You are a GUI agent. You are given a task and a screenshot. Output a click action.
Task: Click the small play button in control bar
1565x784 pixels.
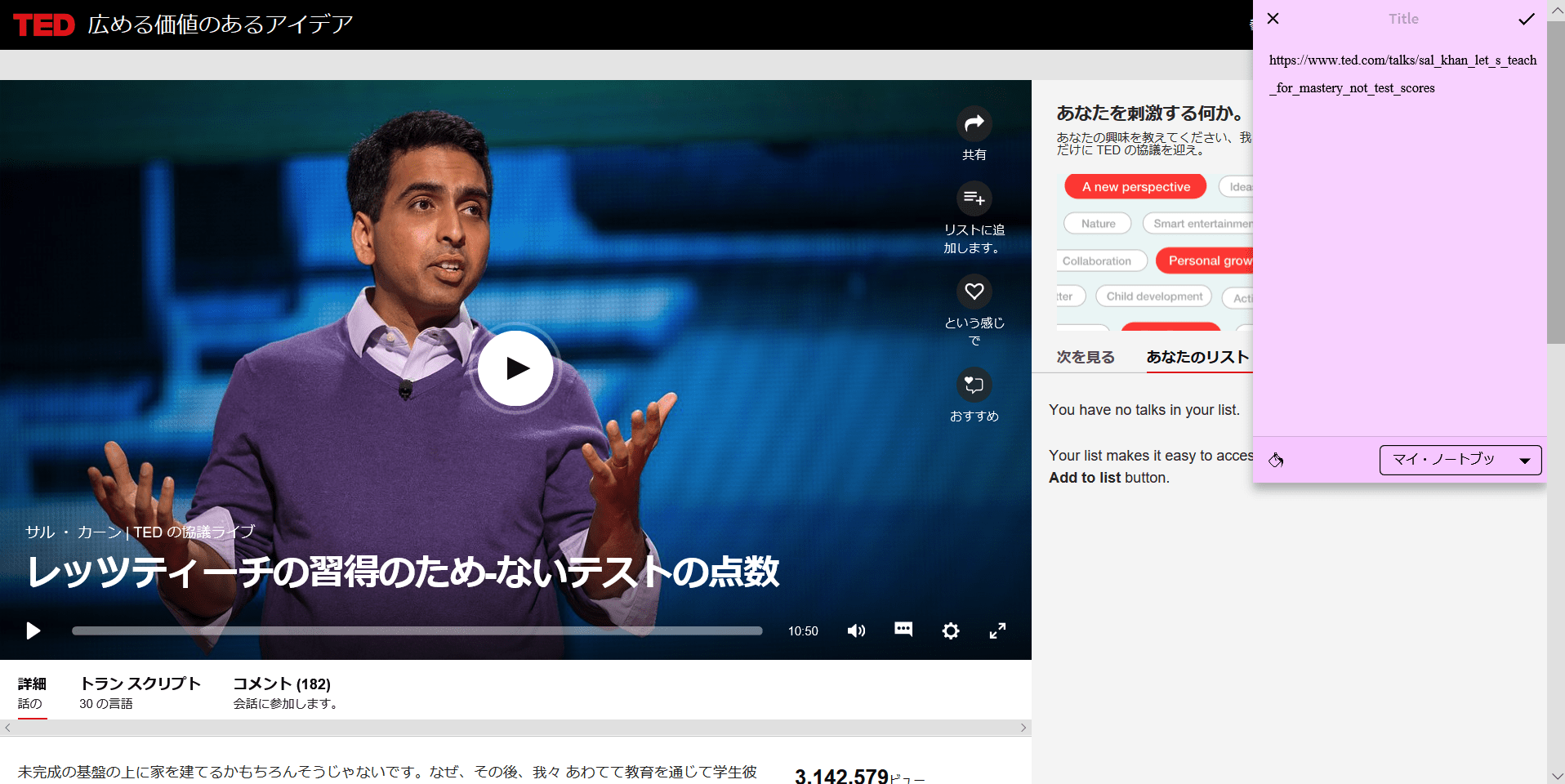click(33, 630)
